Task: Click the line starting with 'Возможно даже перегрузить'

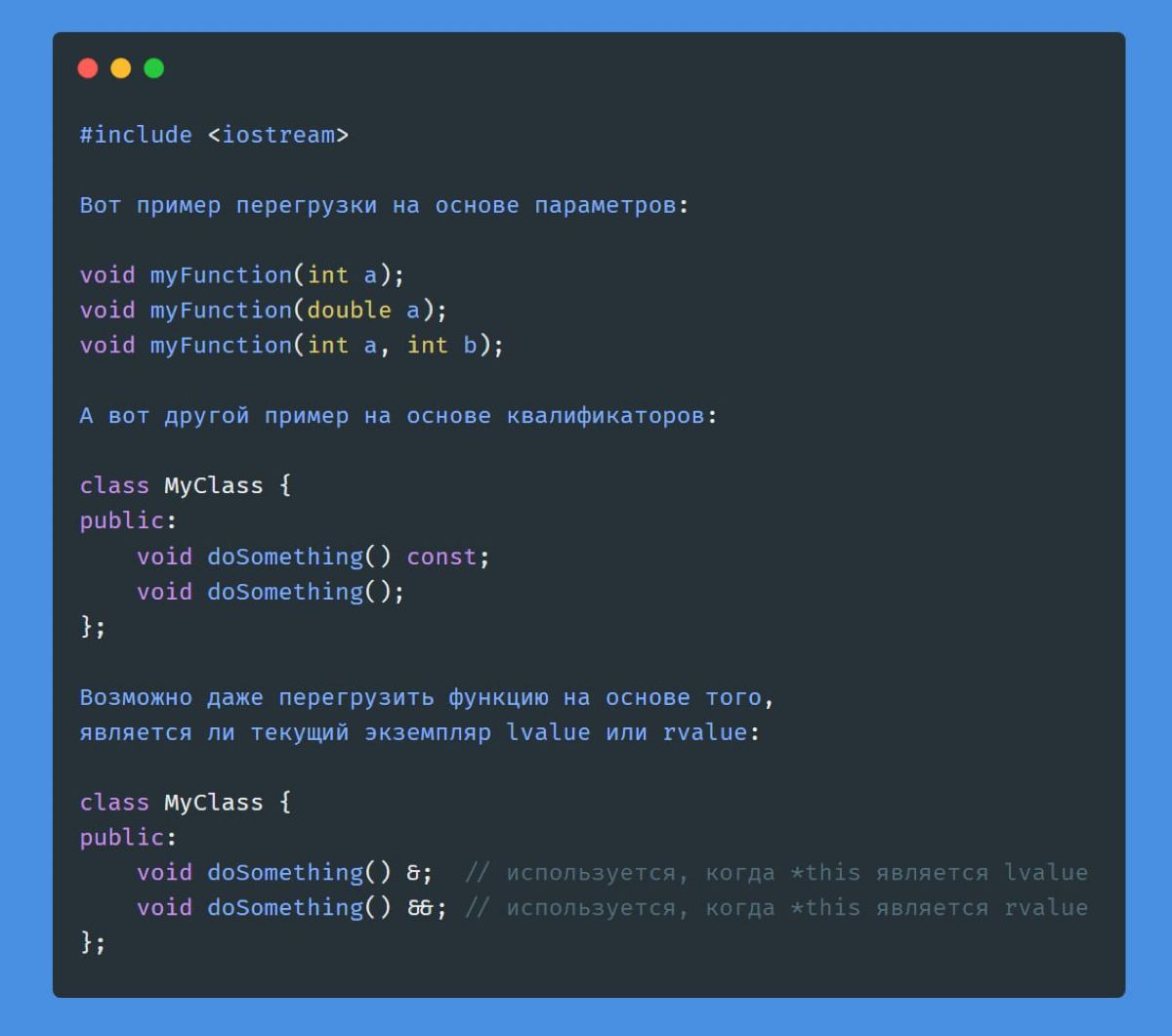Action: [x=427, y=697]
